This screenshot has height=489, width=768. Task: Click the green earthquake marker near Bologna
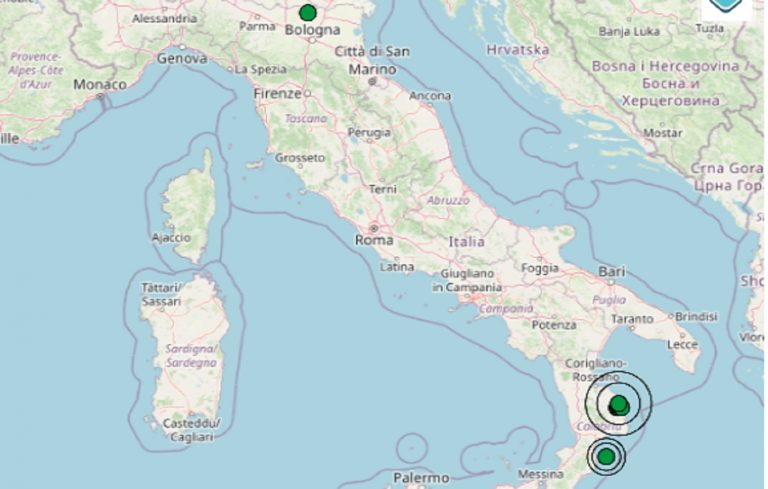click(x=307, y=13)
